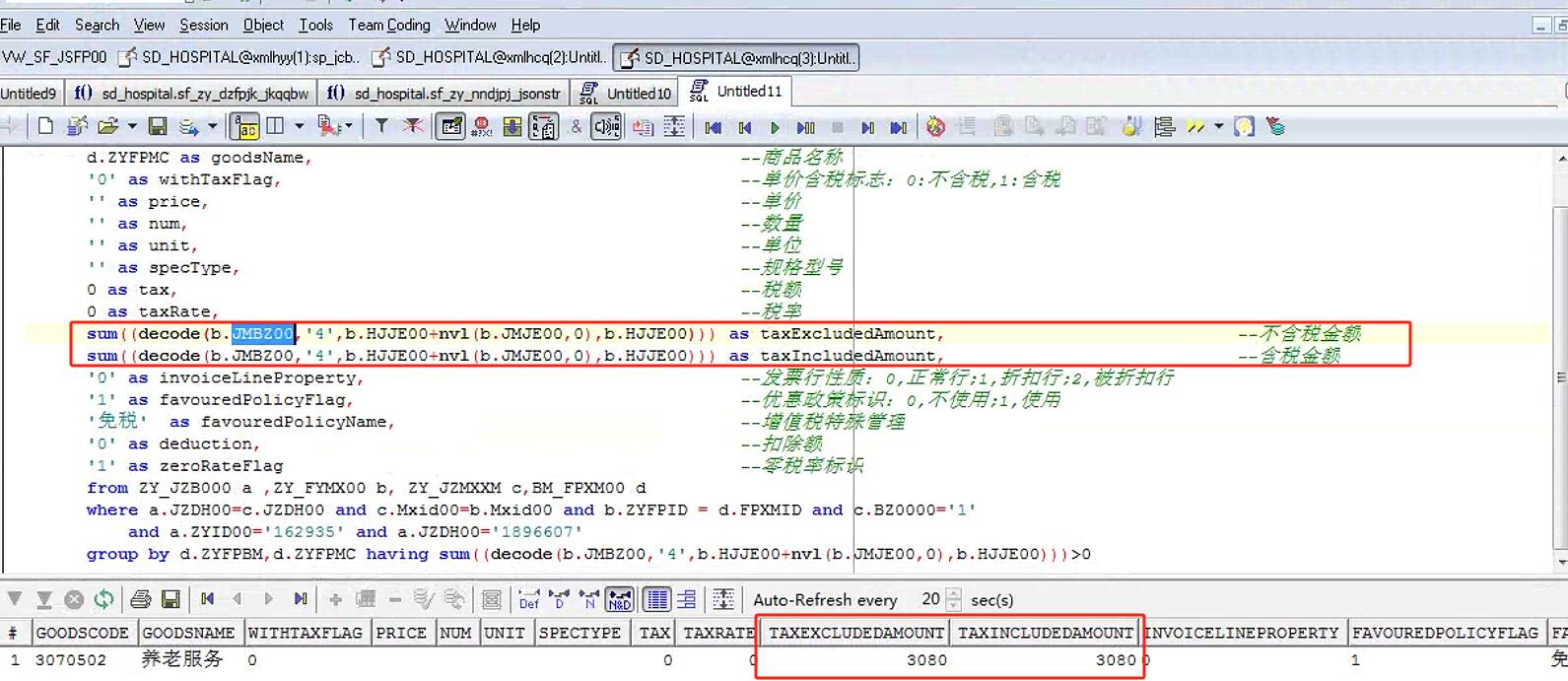Click the play-pause debugger step icon
The height and width of the screenshot is (681, 1568).
click(x=805, y=127)
